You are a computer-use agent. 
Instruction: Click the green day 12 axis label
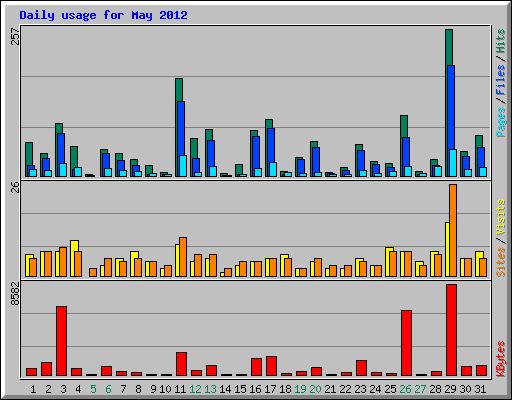tap(195, 389)
